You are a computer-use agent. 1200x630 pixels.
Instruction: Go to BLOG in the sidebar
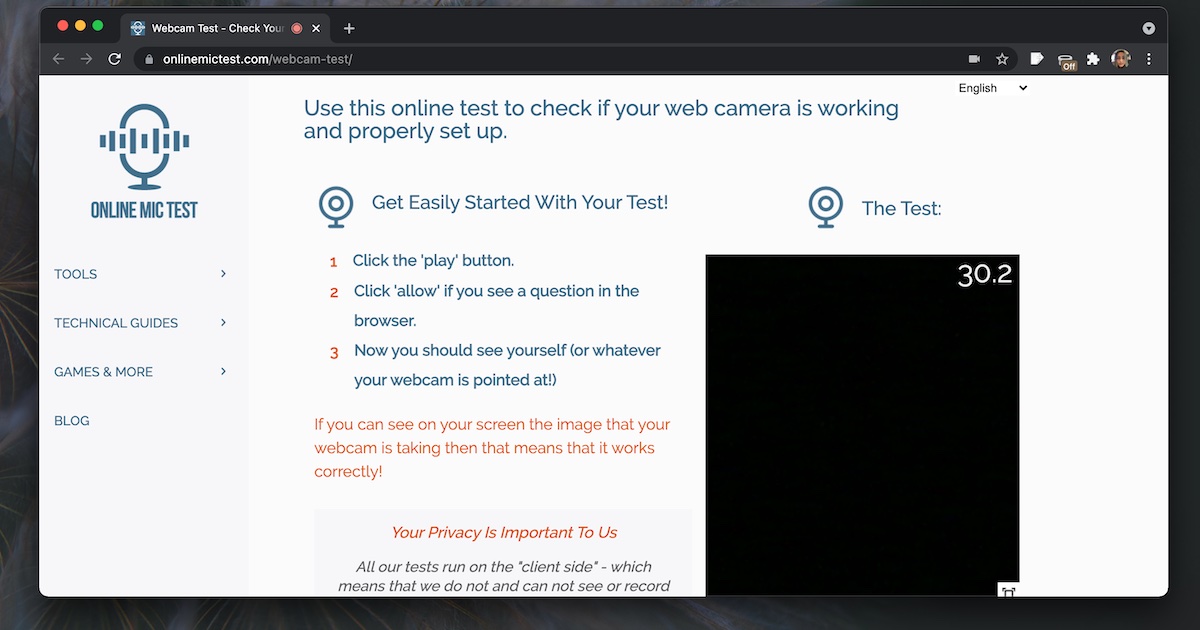click(x=72, y=421)
